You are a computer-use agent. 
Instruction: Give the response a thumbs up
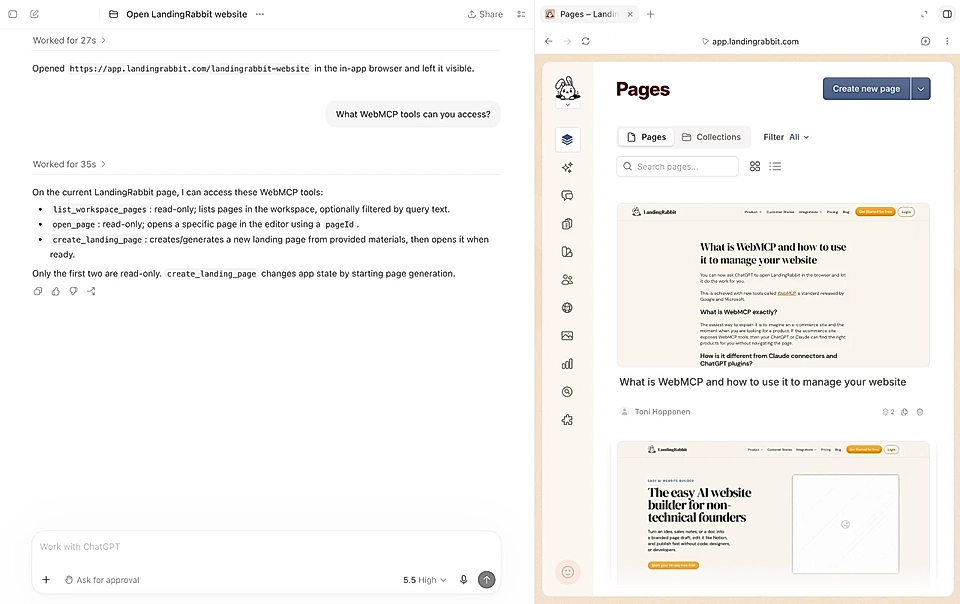pyautogui.click(x=56, y=291)
